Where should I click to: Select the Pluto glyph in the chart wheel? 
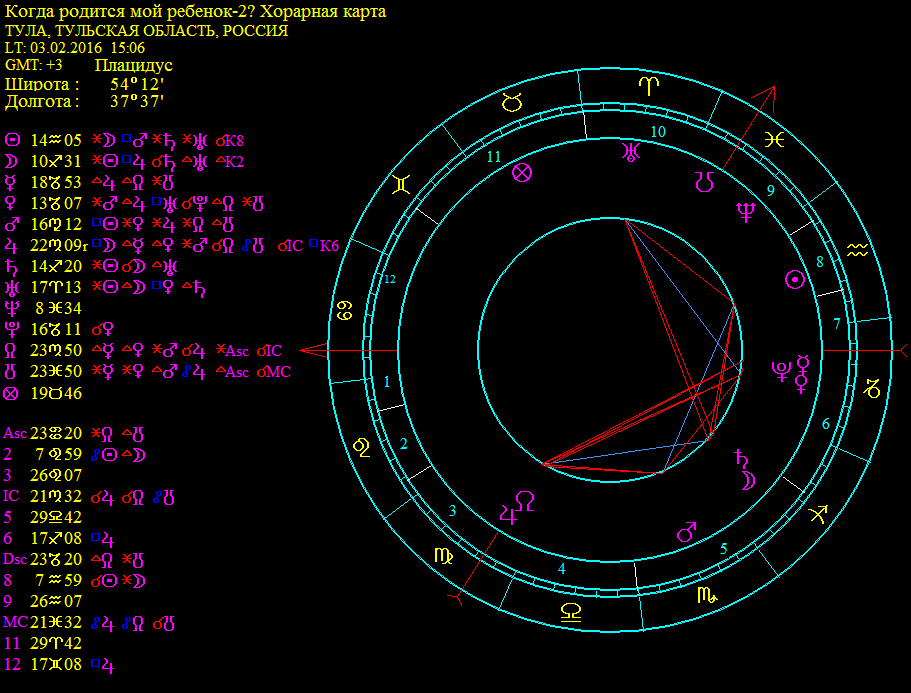point(780,371)
